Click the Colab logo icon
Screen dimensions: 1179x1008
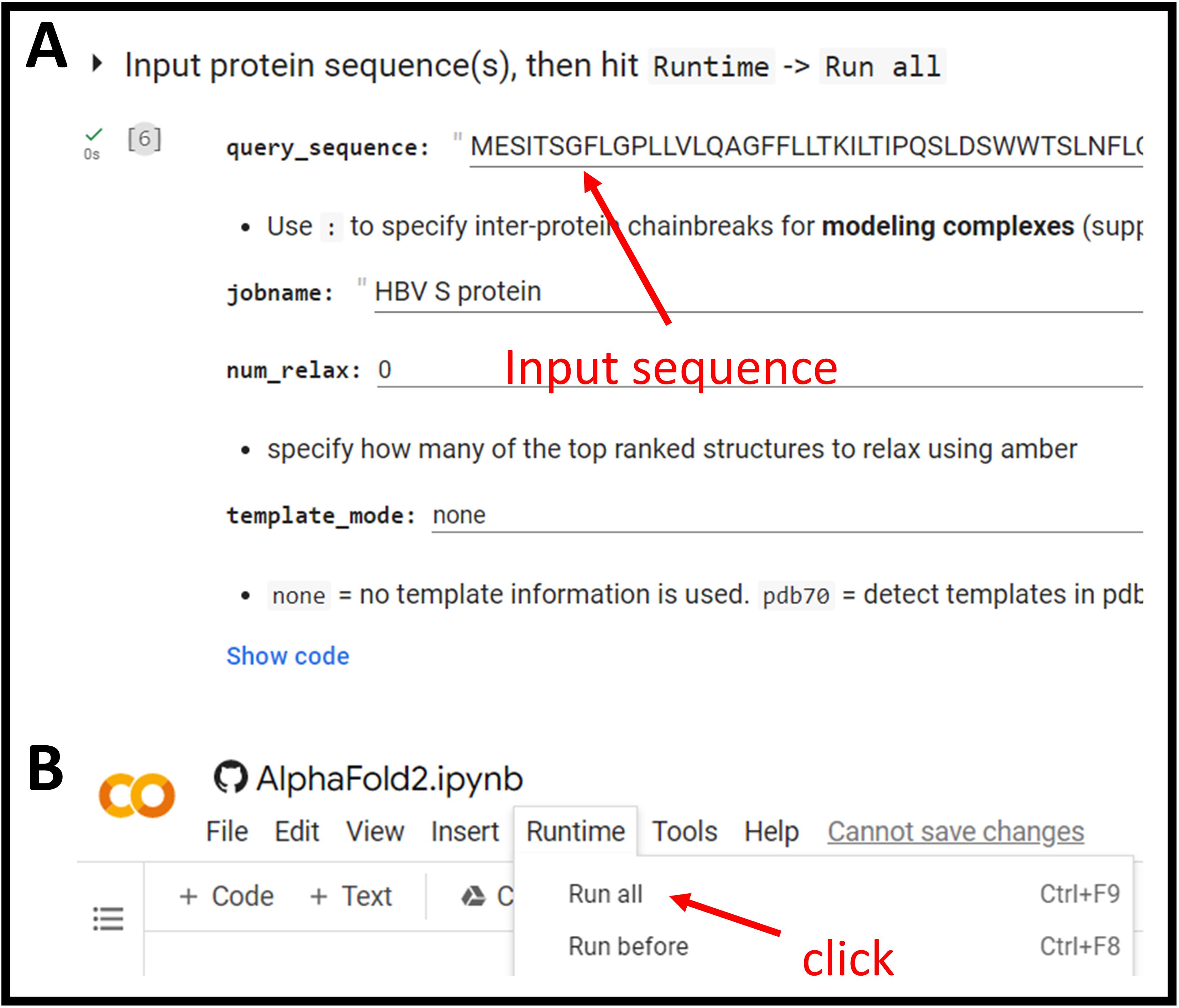pos(137,795)
